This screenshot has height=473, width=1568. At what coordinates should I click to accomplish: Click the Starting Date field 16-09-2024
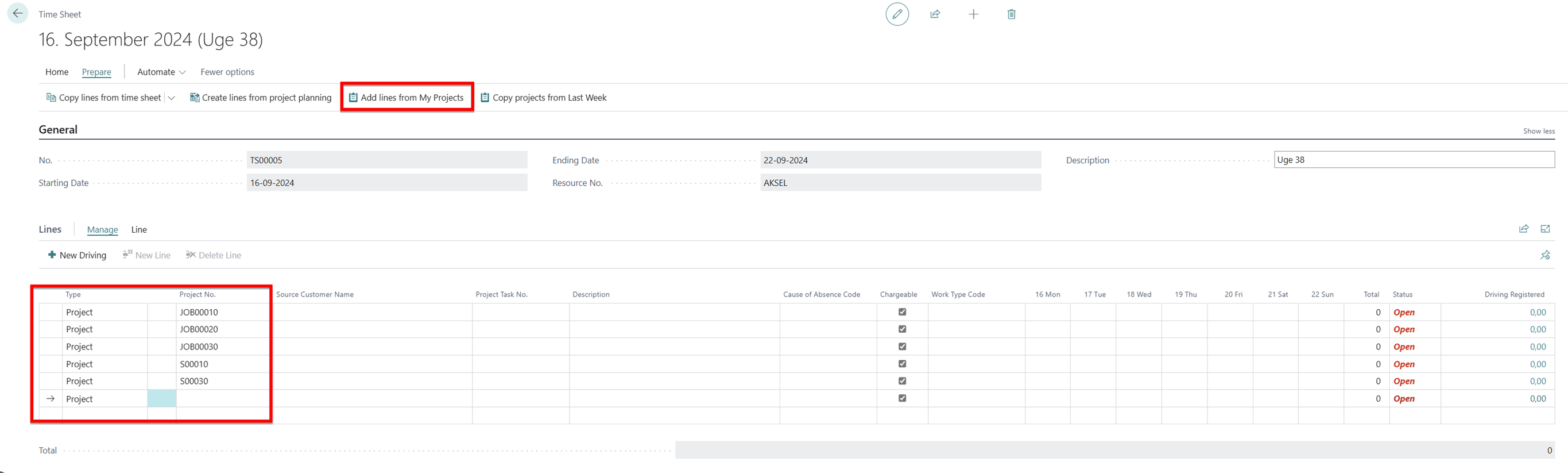click(x=386, y=183)
